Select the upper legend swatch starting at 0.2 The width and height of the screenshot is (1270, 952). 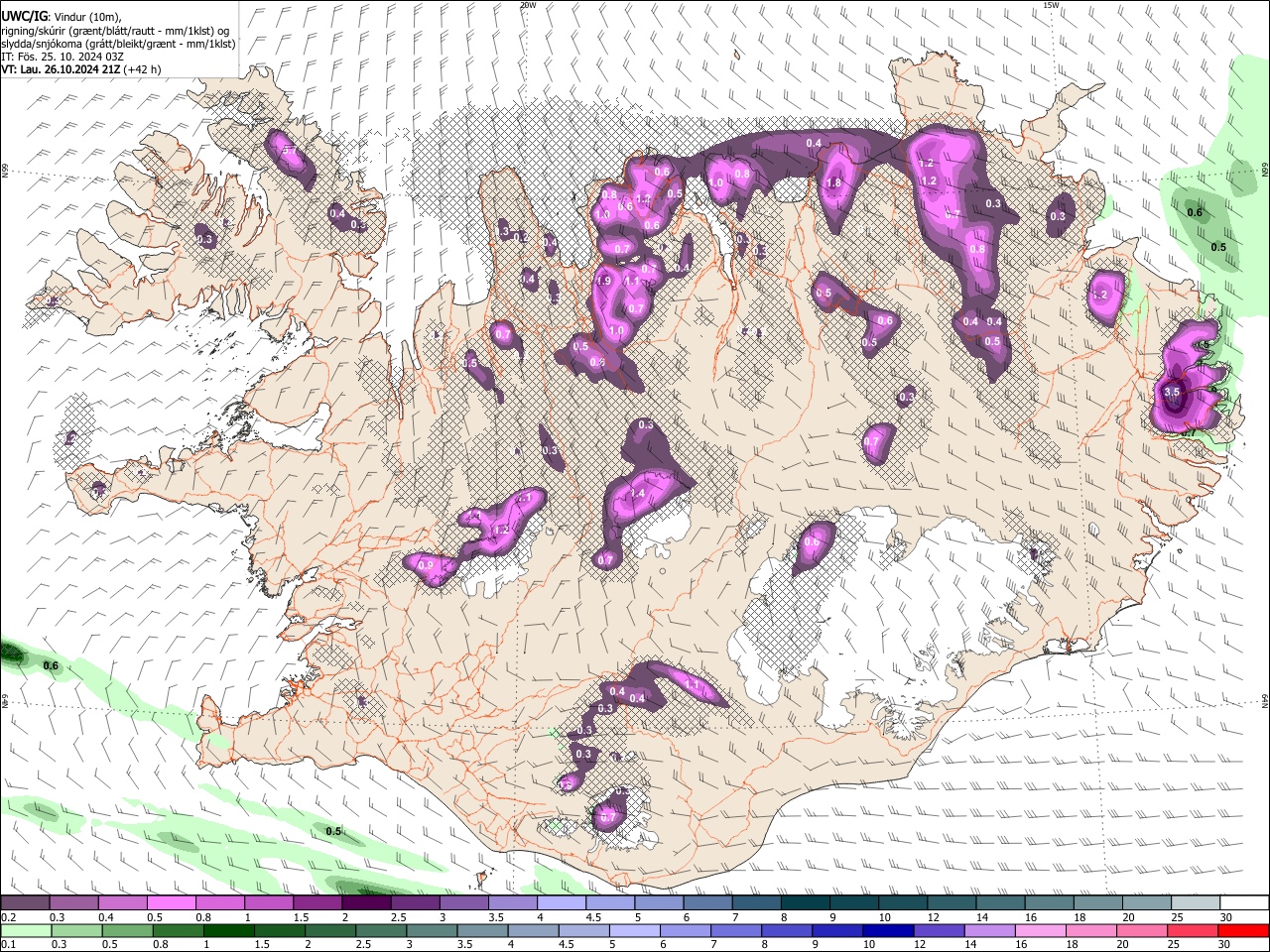[x=25, y=903]
